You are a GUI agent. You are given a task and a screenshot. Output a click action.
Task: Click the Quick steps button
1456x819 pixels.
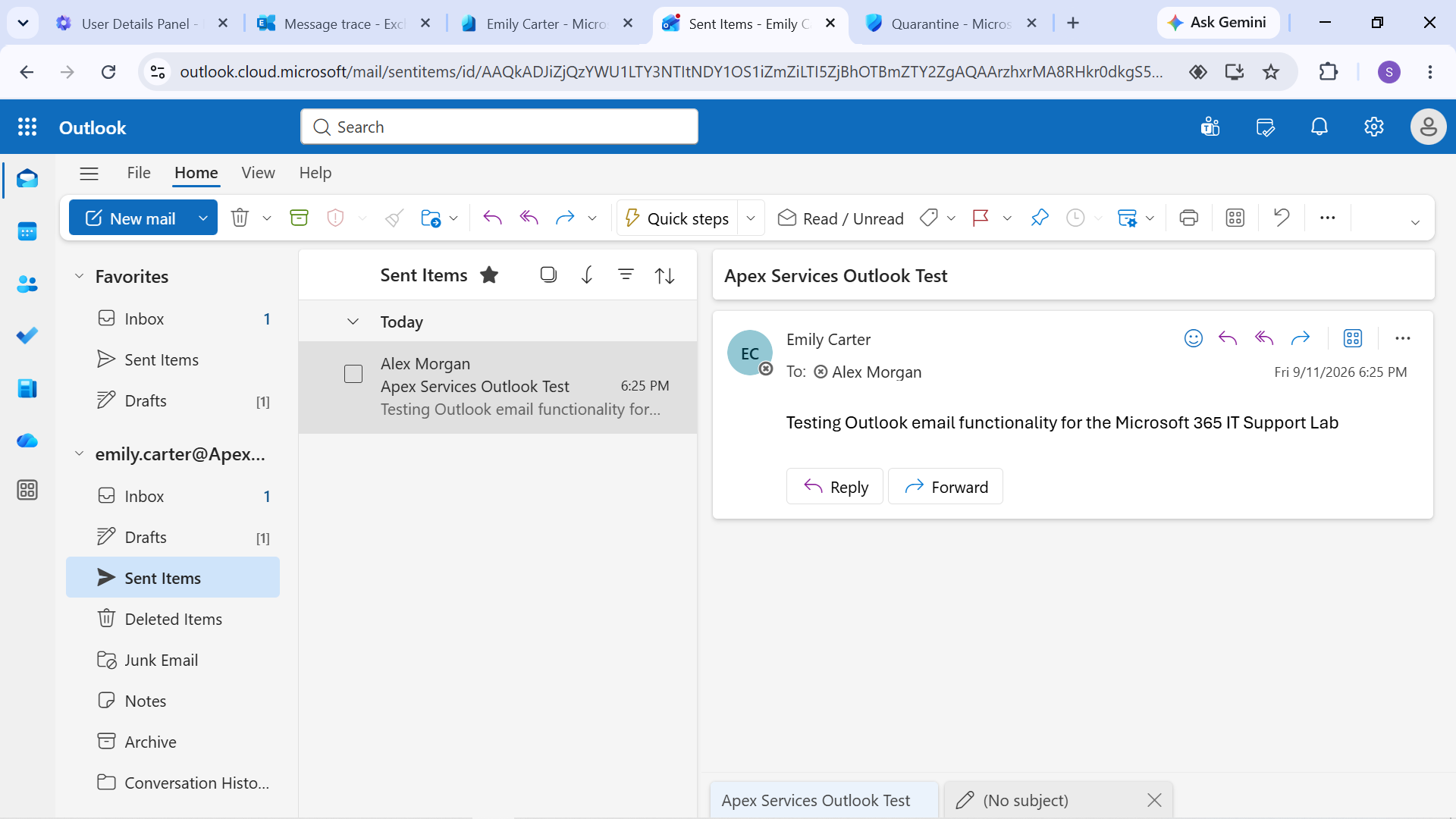(x=677, y=218)
